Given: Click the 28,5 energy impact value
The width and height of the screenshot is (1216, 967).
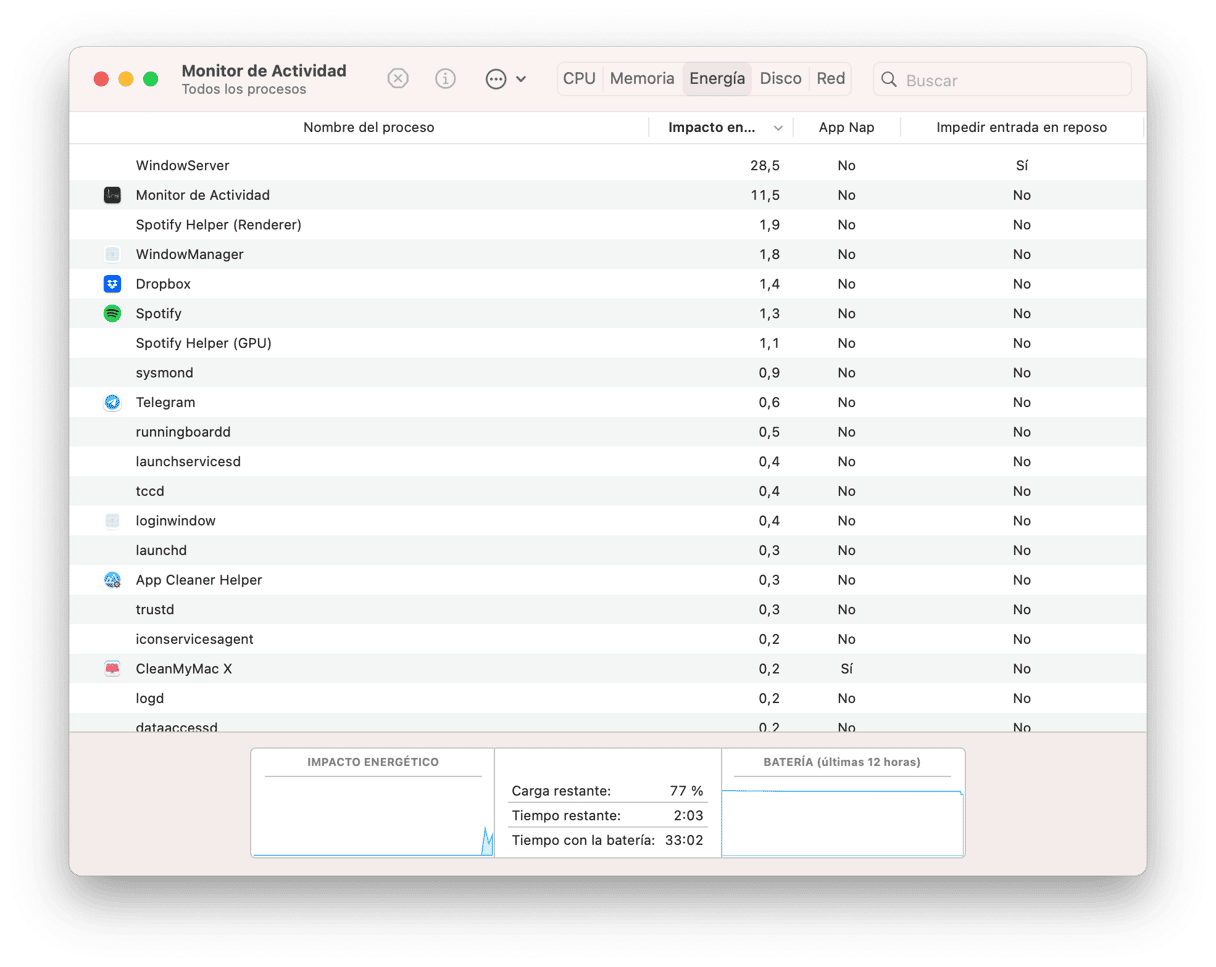Looking at the screenshot, I should 765,165.
